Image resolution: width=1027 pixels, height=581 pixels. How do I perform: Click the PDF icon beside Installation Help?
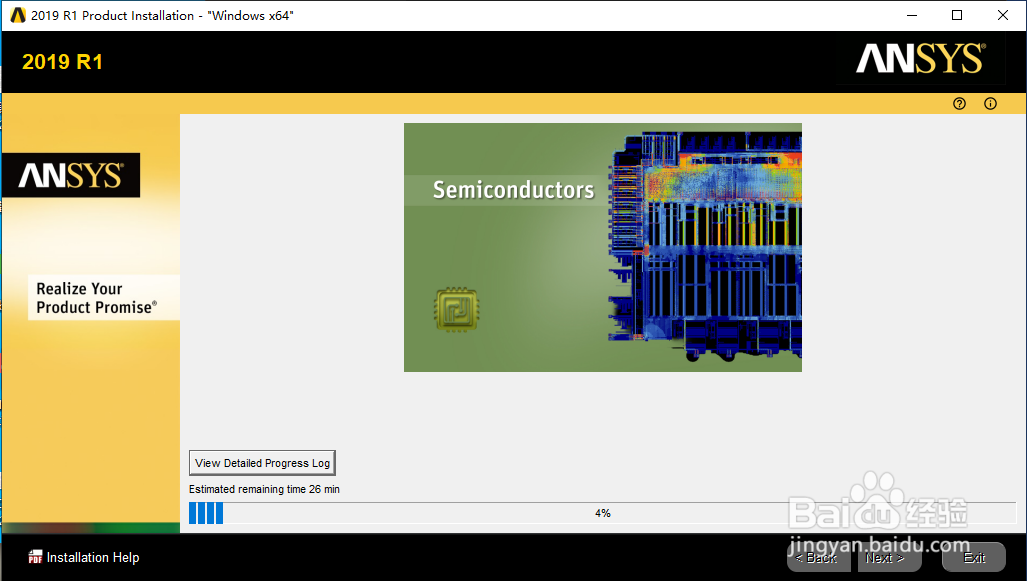pyautogui.click(x=35, y=557)
